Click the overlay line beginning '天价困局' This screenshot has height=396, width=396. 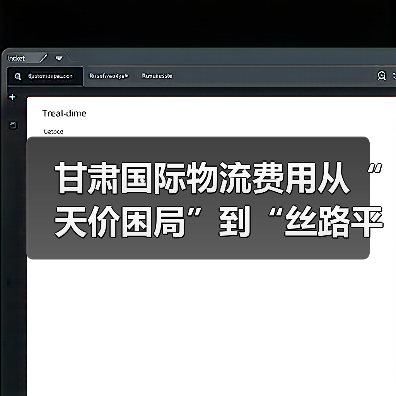[219, 221]
